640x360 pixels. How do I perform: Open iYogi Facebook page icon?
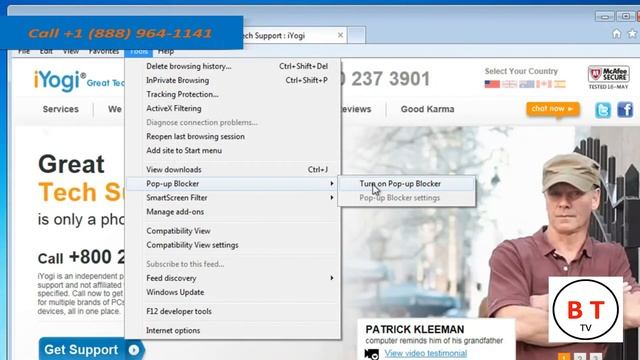click(x=625, y=110)
